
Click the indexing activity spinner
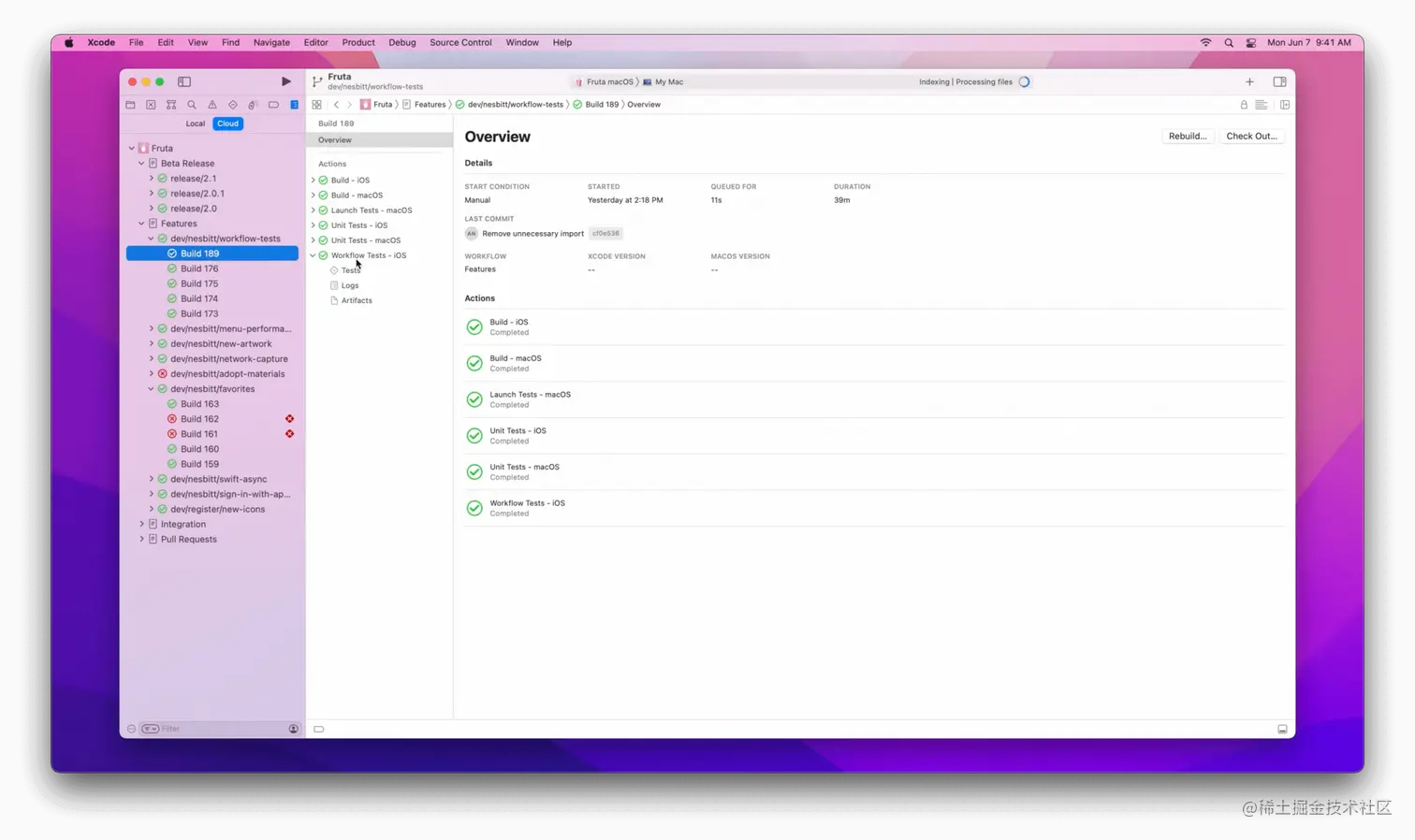coord(1024,81)
